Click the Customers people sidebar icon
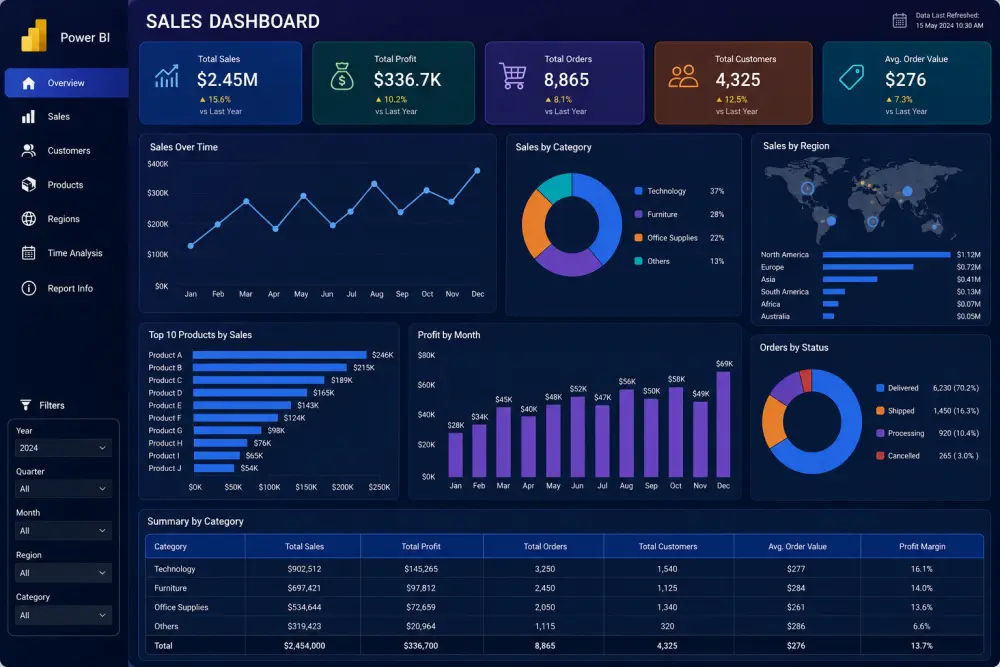 (28, 150)
